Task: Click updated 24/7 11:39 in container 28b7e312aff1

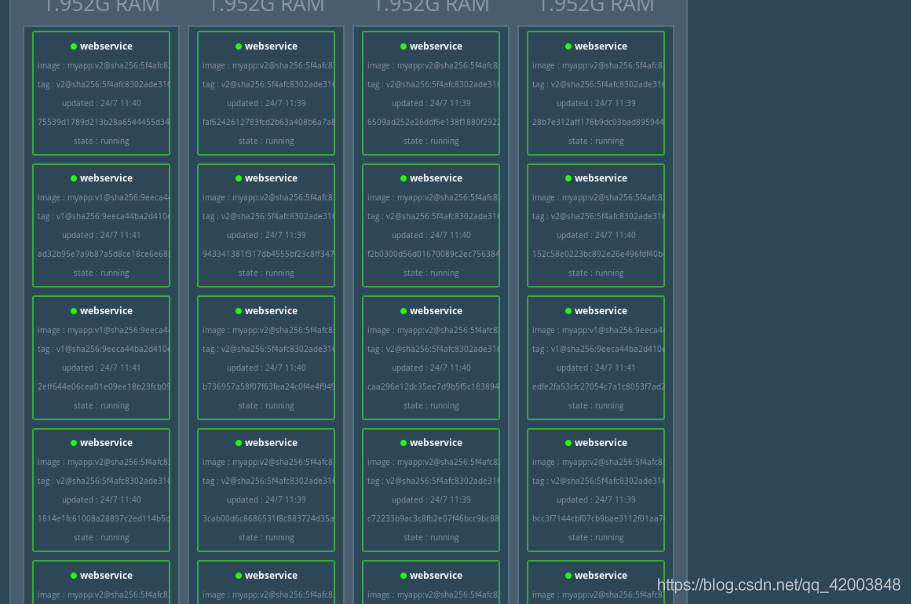Action: click(596, 103)
